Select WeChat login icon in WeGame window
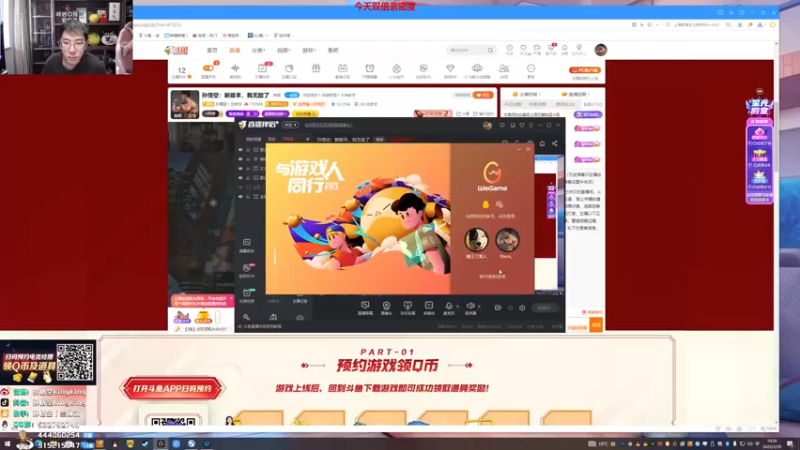Screen dimensions: 800x450 coord(499,205)
